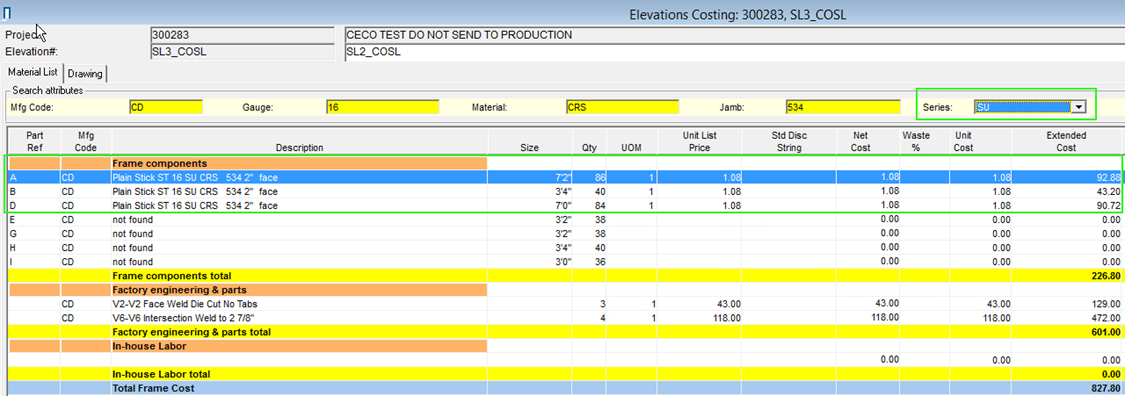Click quantity 86 in row A
The image size is (1125, 396).
pyautogui.click(x=589, y=177)
